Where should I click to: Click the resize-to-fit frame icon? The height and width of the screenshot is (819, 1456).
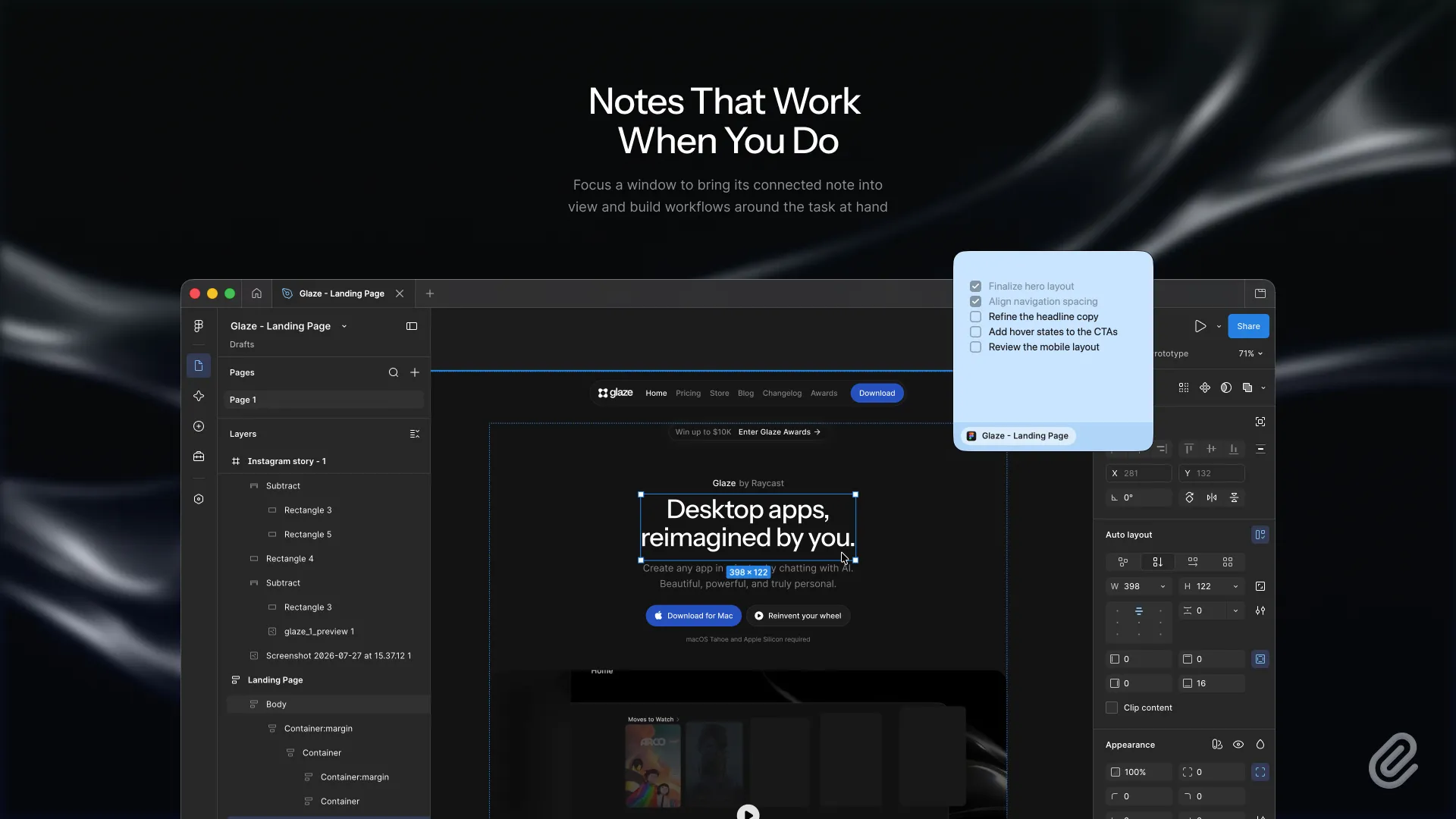[x=1260, y=422]
